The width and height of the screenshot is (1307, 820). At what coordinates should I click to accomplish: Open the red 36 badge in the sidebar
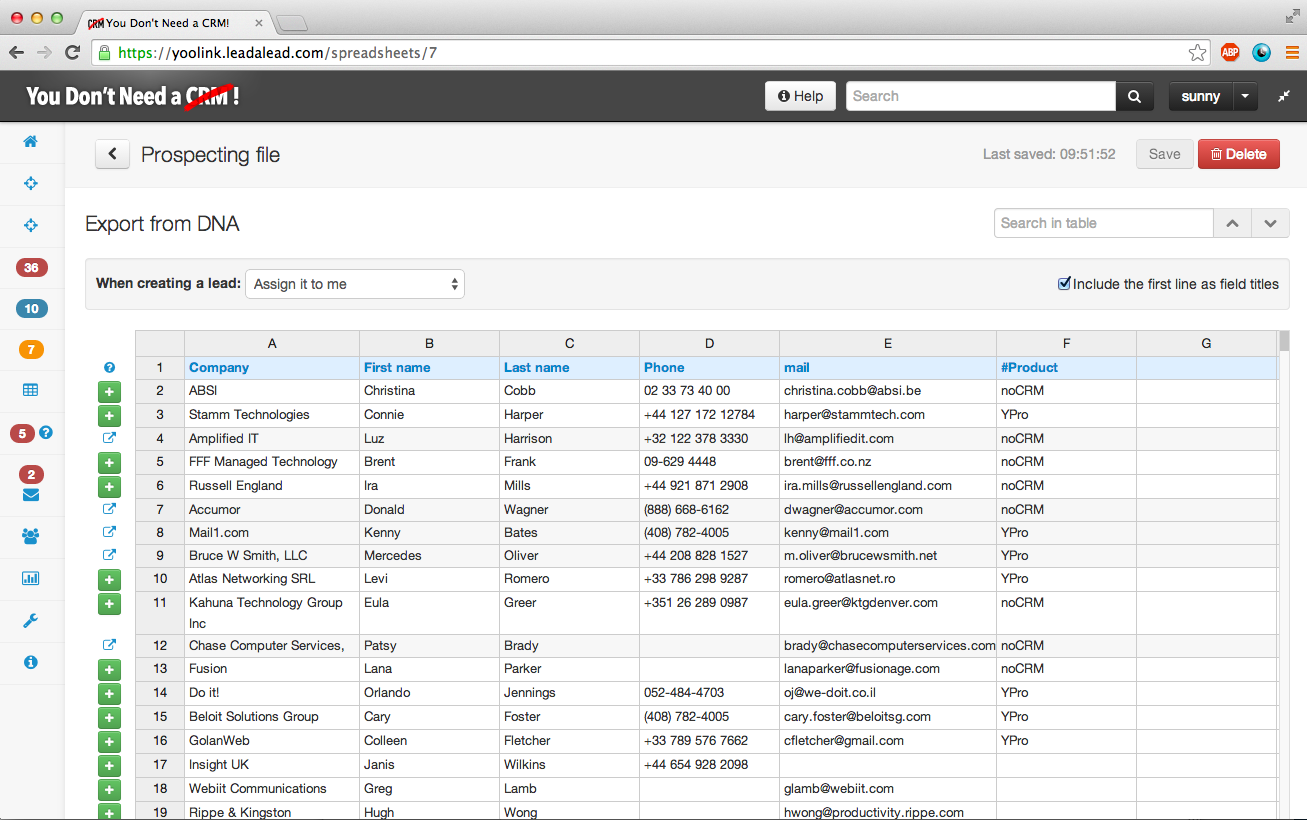pos(31,267)
